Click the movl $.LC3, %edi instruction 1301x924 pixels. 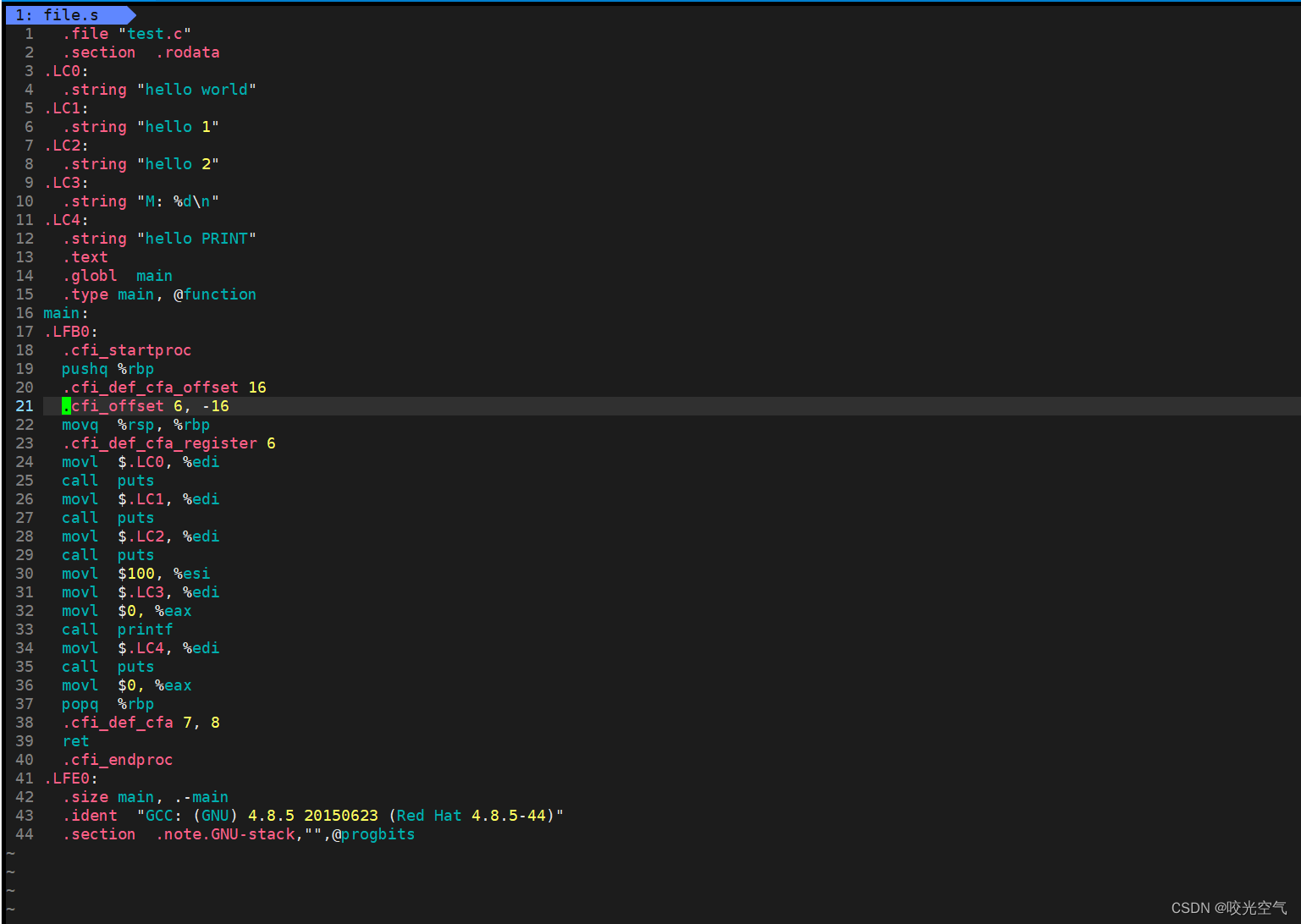(x=141, y=592)
